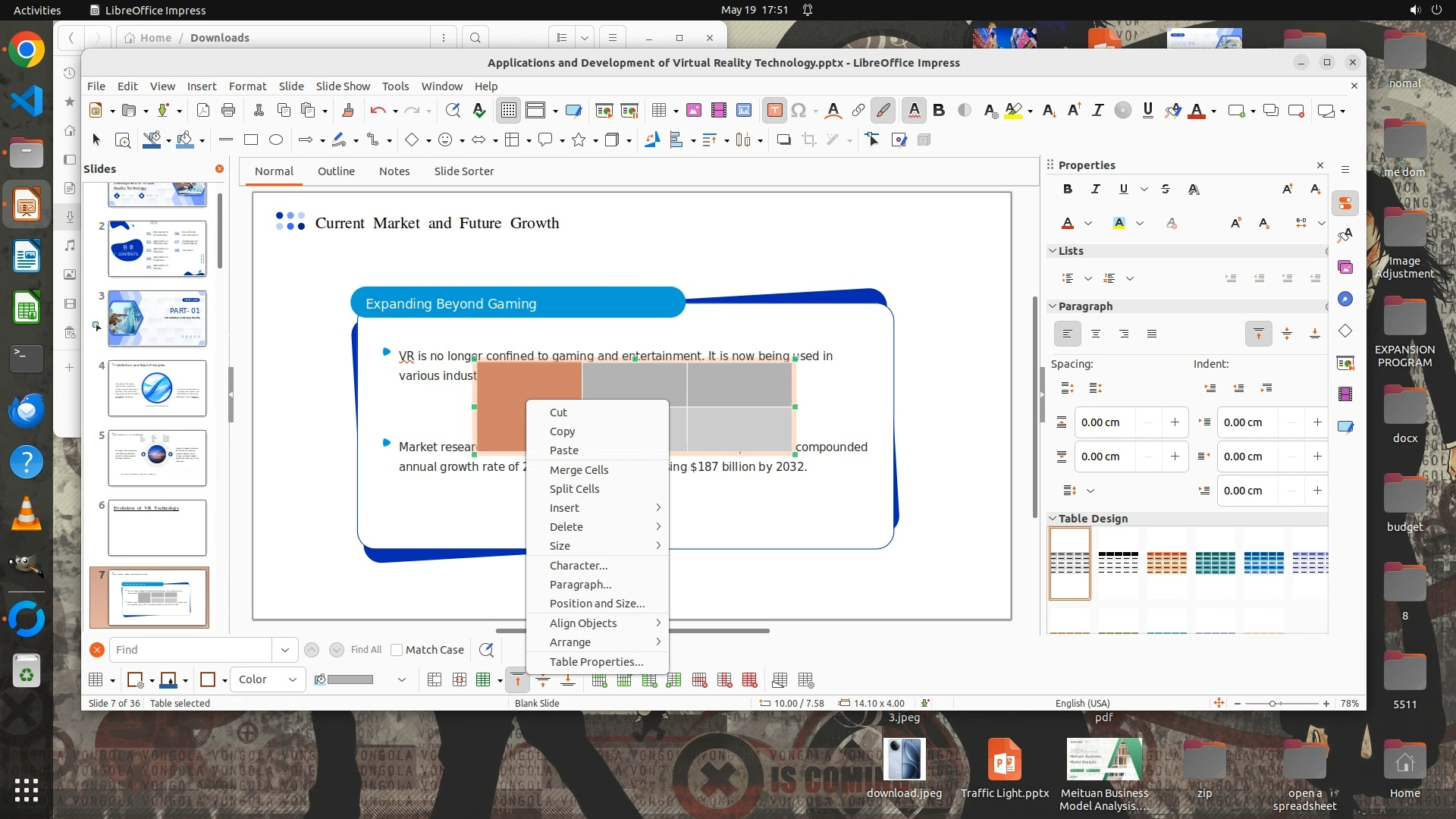Open the Gallery sidebar deck icon
This screenshot has height=819, width=1456.
[1345, 267]
